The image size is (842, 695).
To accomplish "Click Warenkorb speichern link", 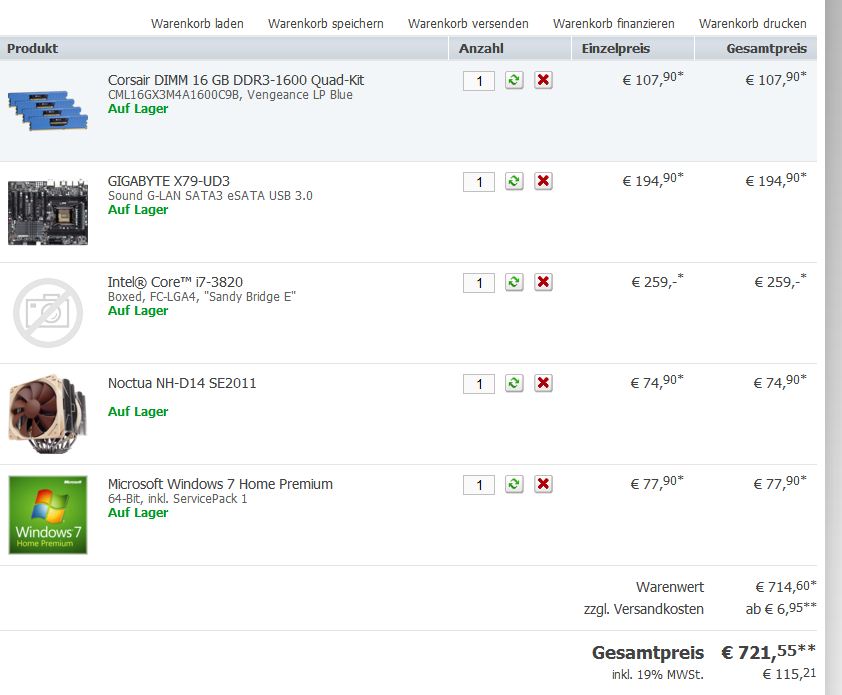I will pos(326,24).
